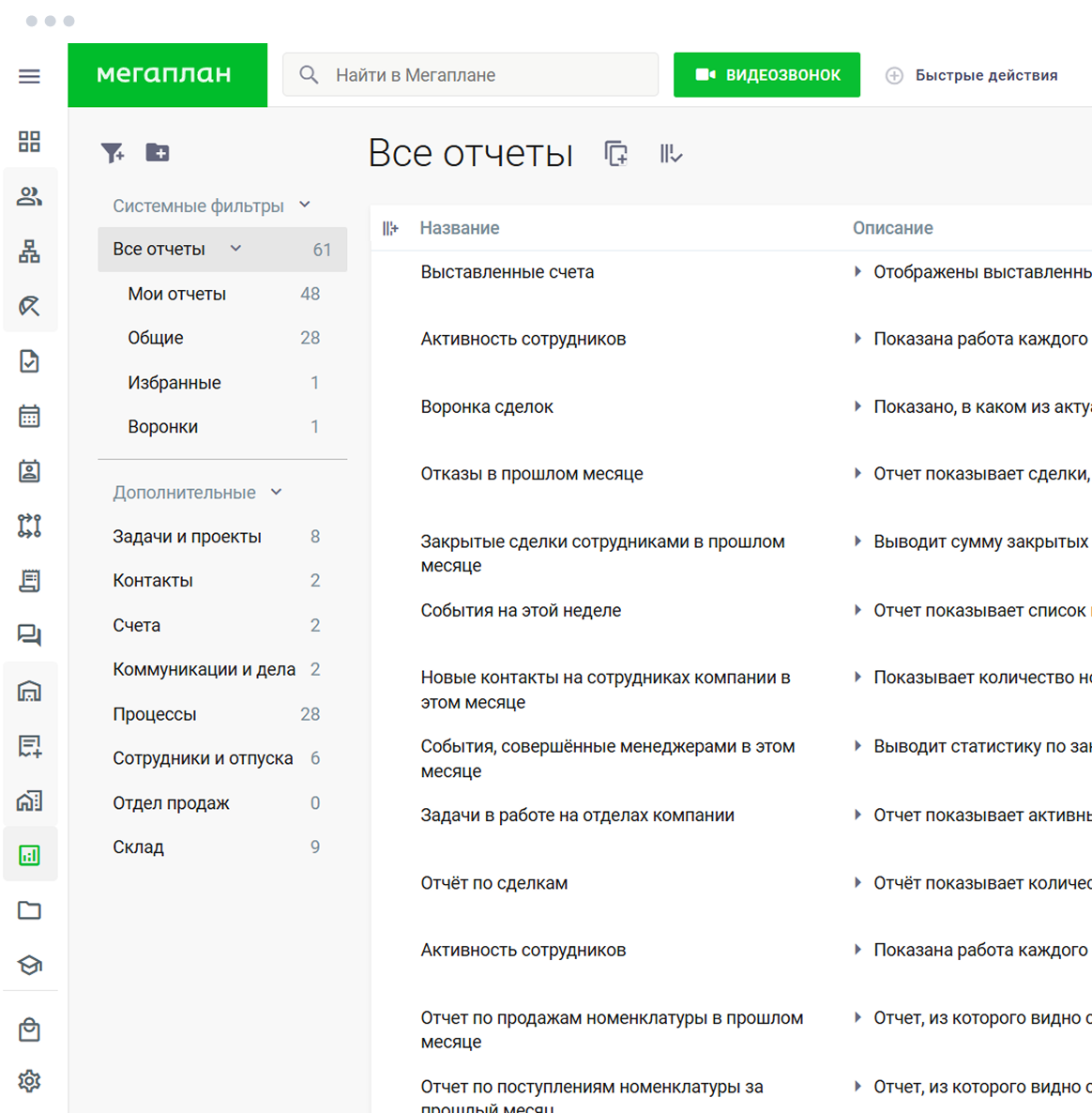The image size is (1092, 1113).
Task: Open the hamburger main menu
Action: click(29, 76)
